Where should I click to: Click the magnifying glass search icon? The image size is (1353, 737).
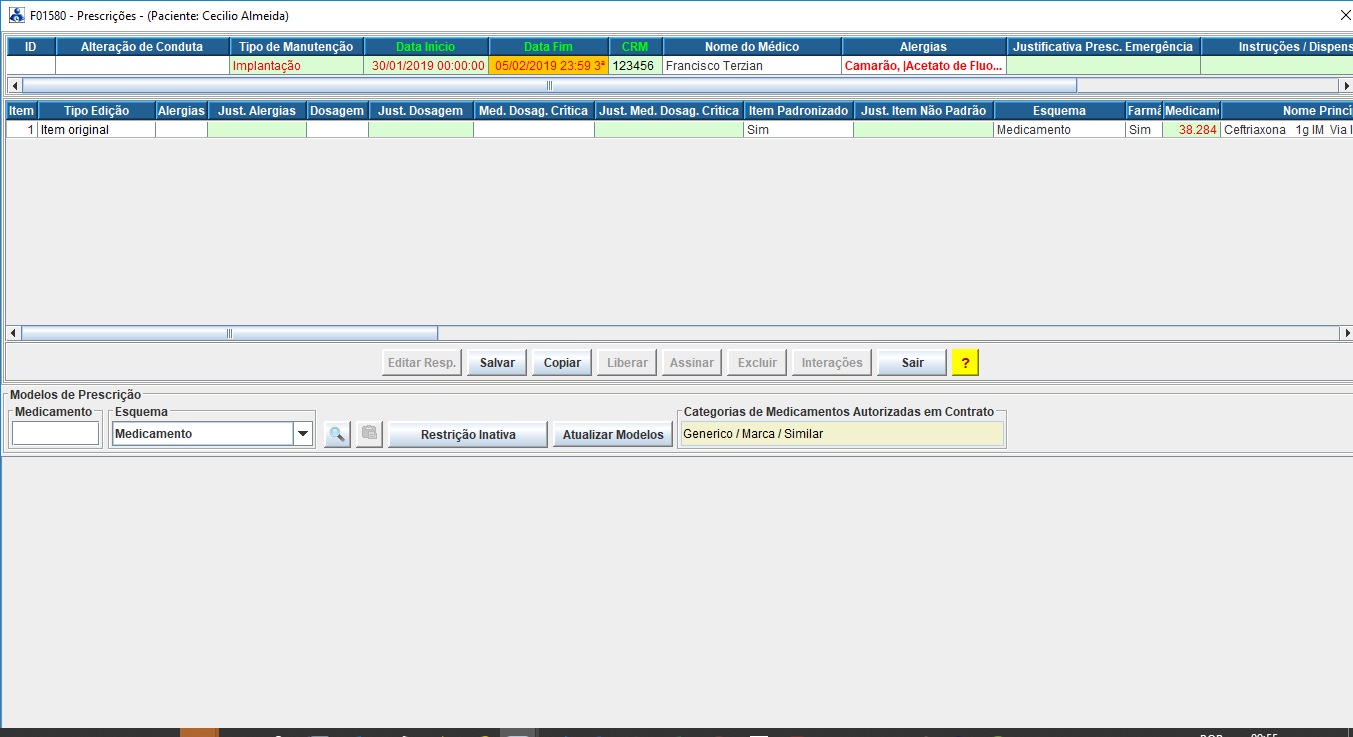pos(337,434)
